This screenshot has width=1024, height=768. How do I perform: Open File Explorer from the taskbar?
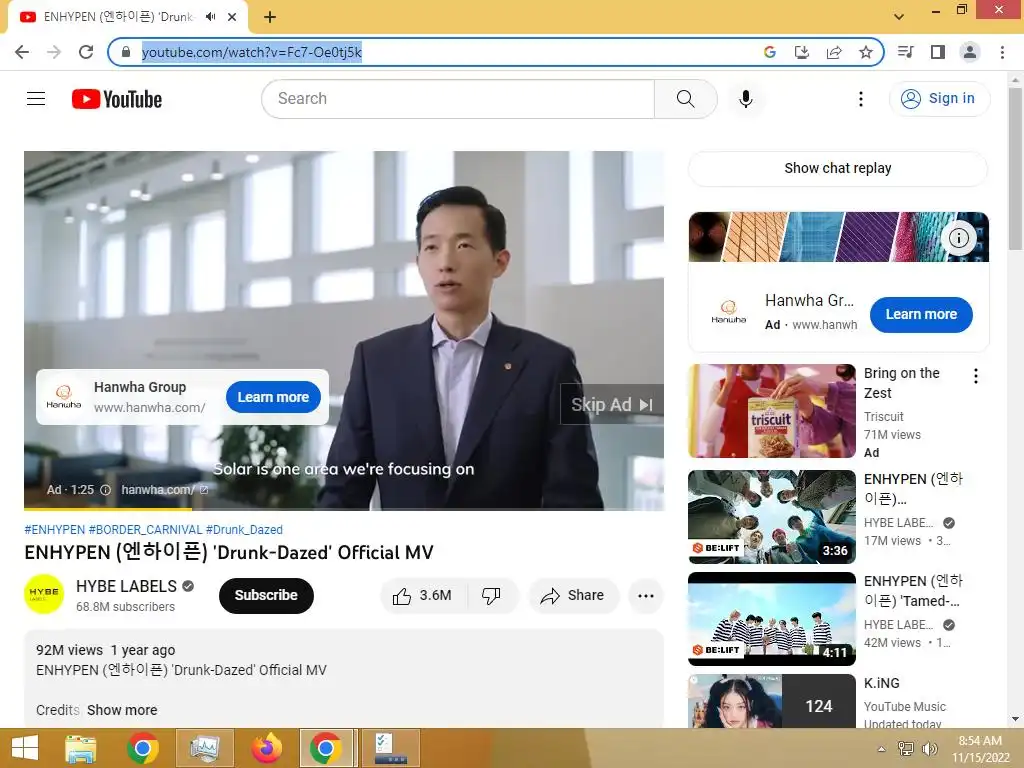(80, 748)
